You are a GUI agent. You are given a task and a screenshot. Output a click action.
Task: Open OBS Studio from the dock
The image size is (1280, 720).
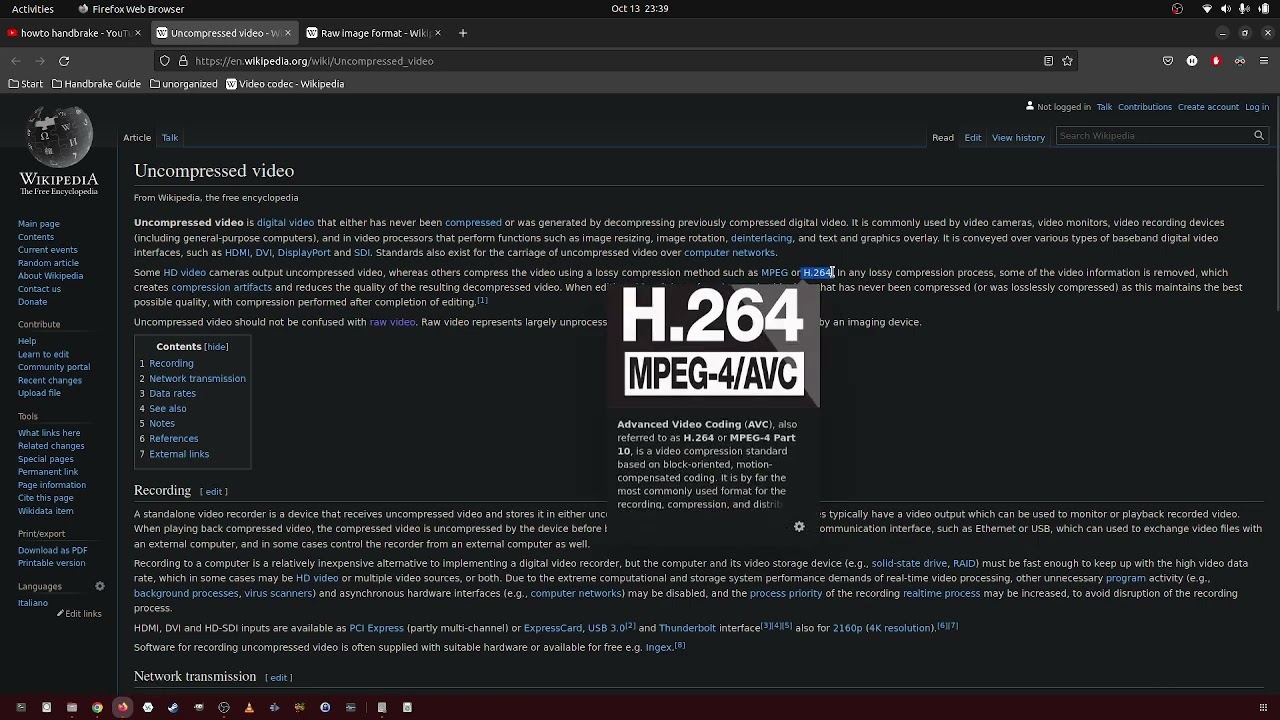coord(224,707)
